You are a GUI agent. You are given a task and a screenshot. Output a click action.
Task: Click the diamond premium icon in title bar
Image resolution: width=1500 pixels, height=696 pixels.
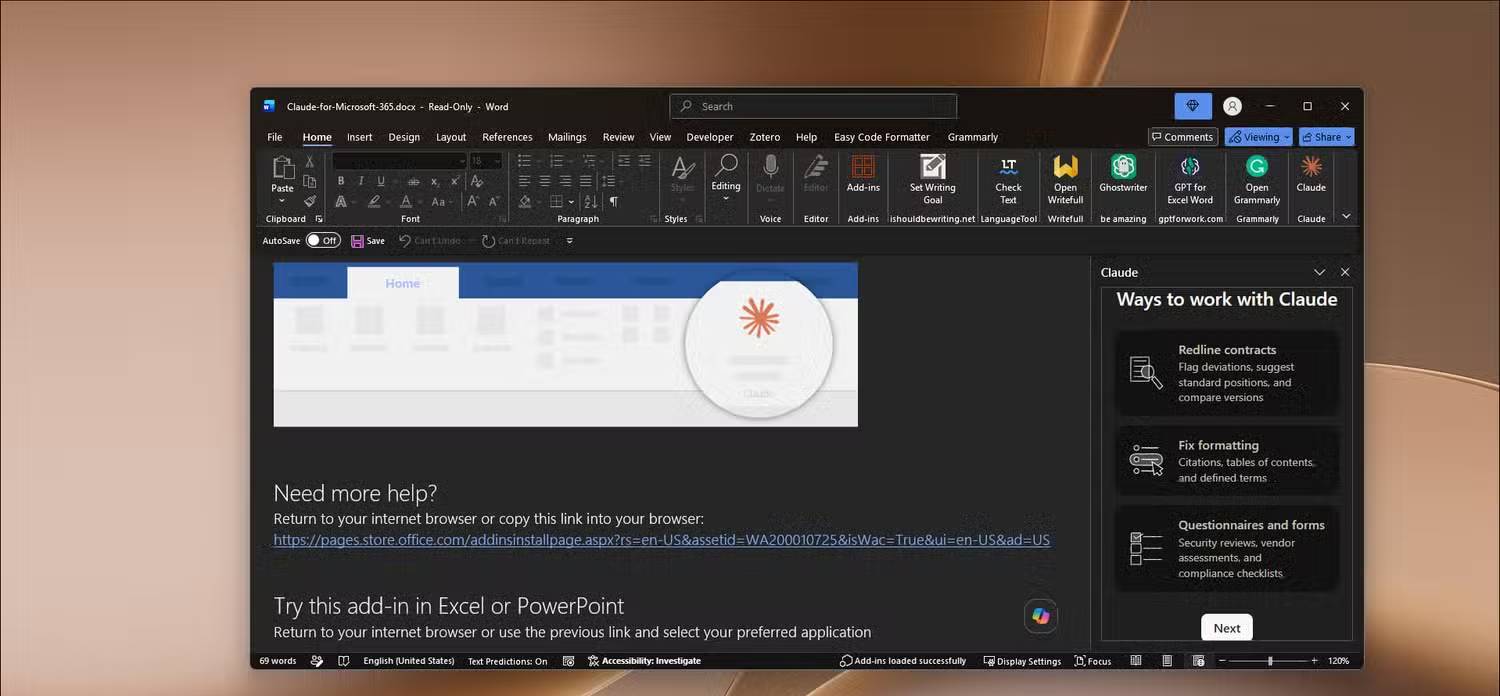click(x=1192, y=106)
